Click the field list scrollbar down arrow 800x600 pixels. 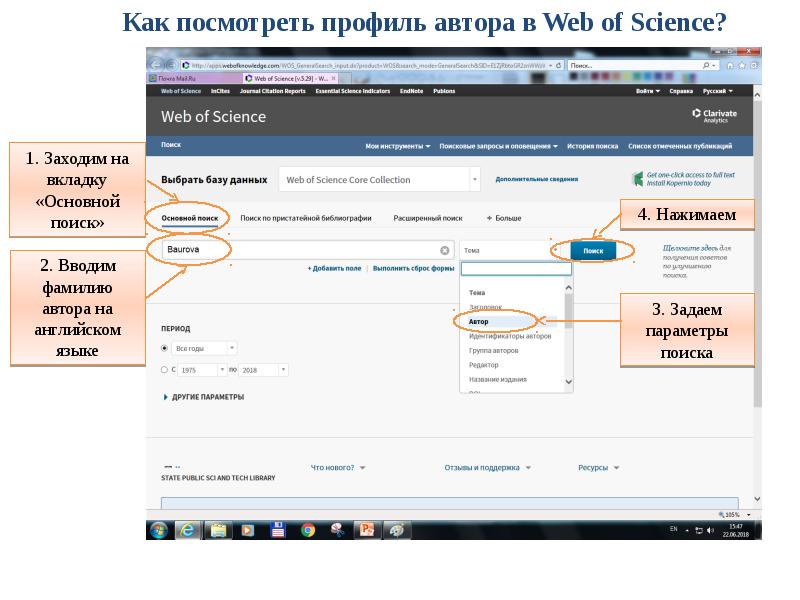568,381
